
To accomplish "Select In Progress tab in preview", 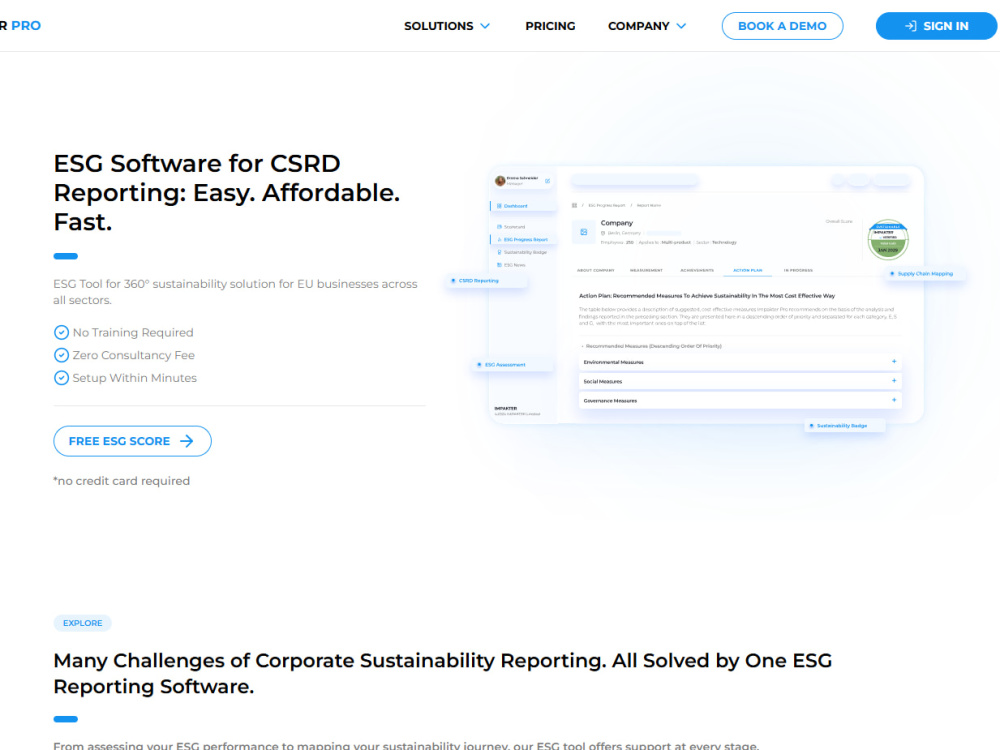I will coord(798,270).
